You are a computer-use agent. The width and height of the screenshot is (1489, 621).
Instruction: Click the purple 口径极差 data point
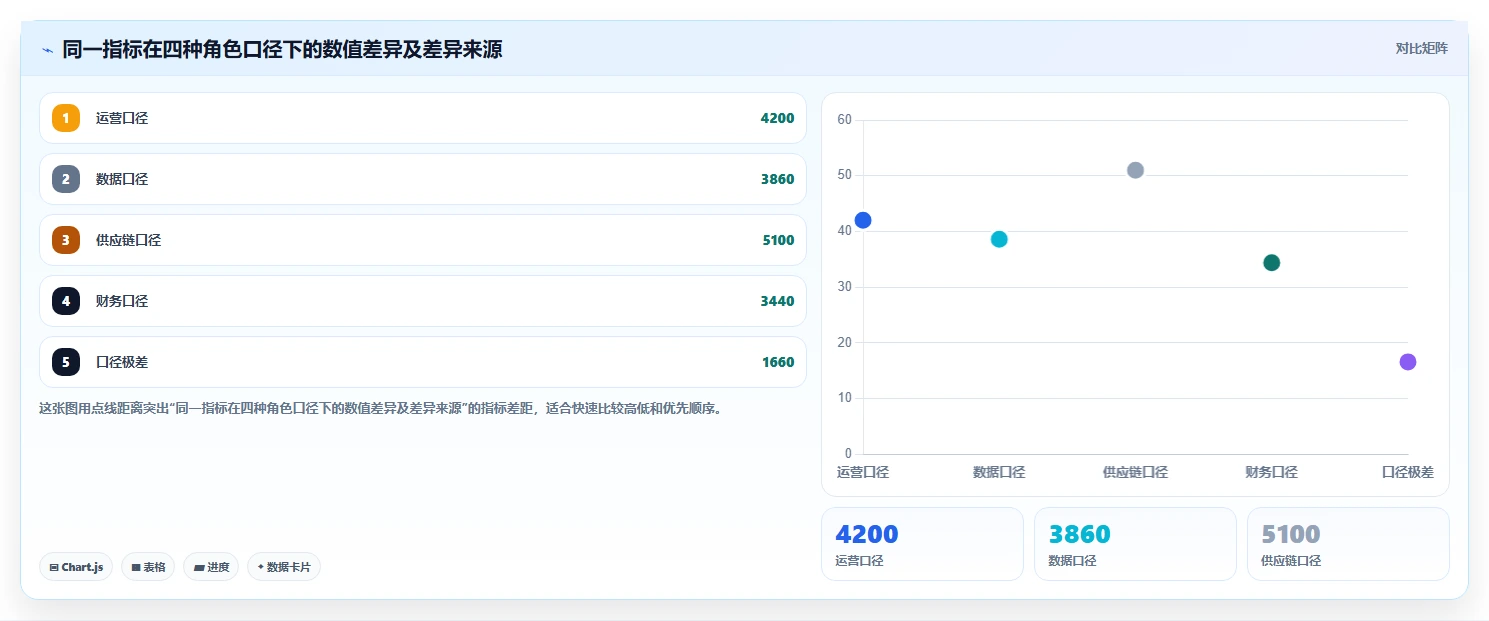[1408, 362]
